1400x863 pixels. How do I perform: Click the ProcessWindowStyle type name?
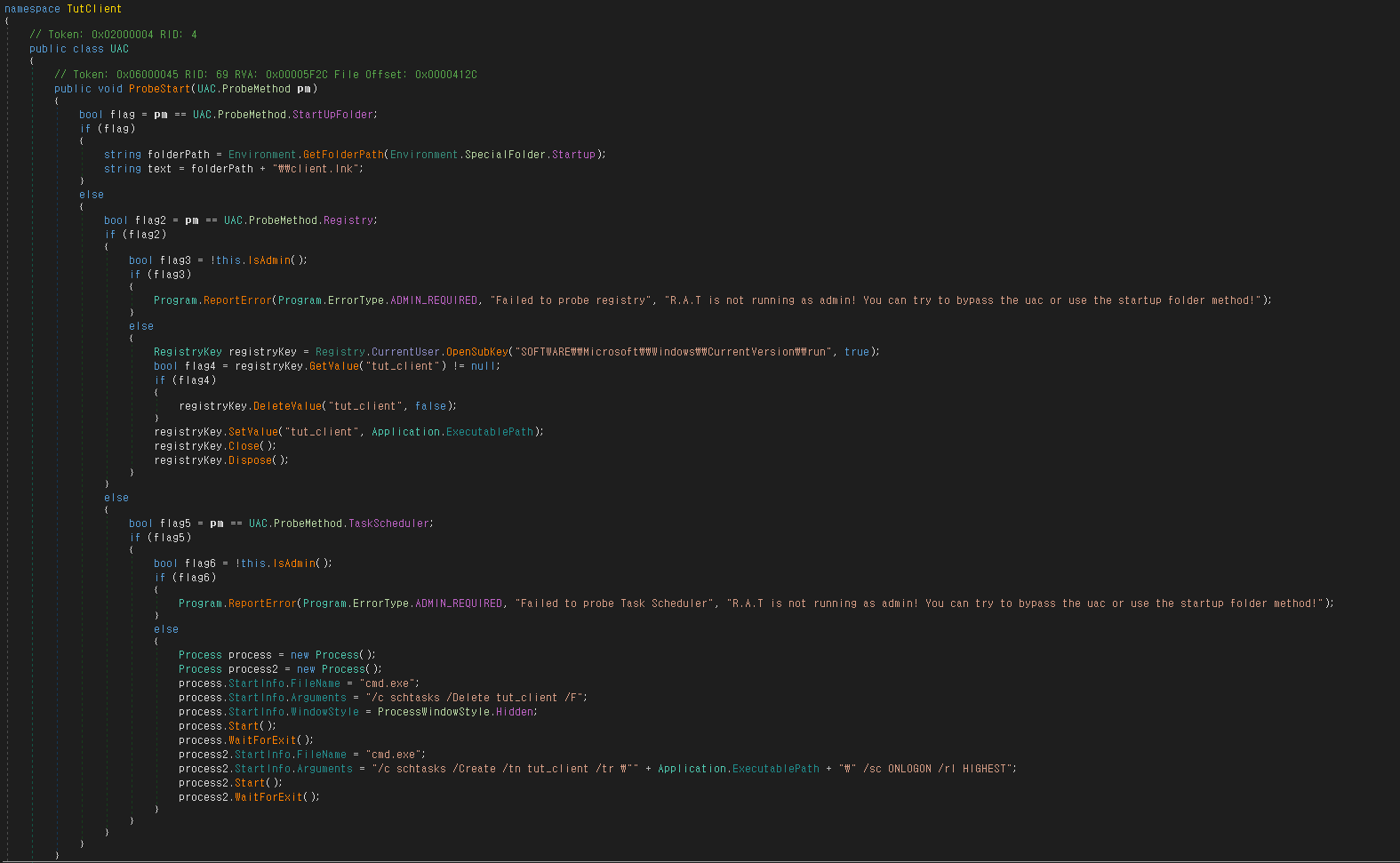click(x=434, y=712)
